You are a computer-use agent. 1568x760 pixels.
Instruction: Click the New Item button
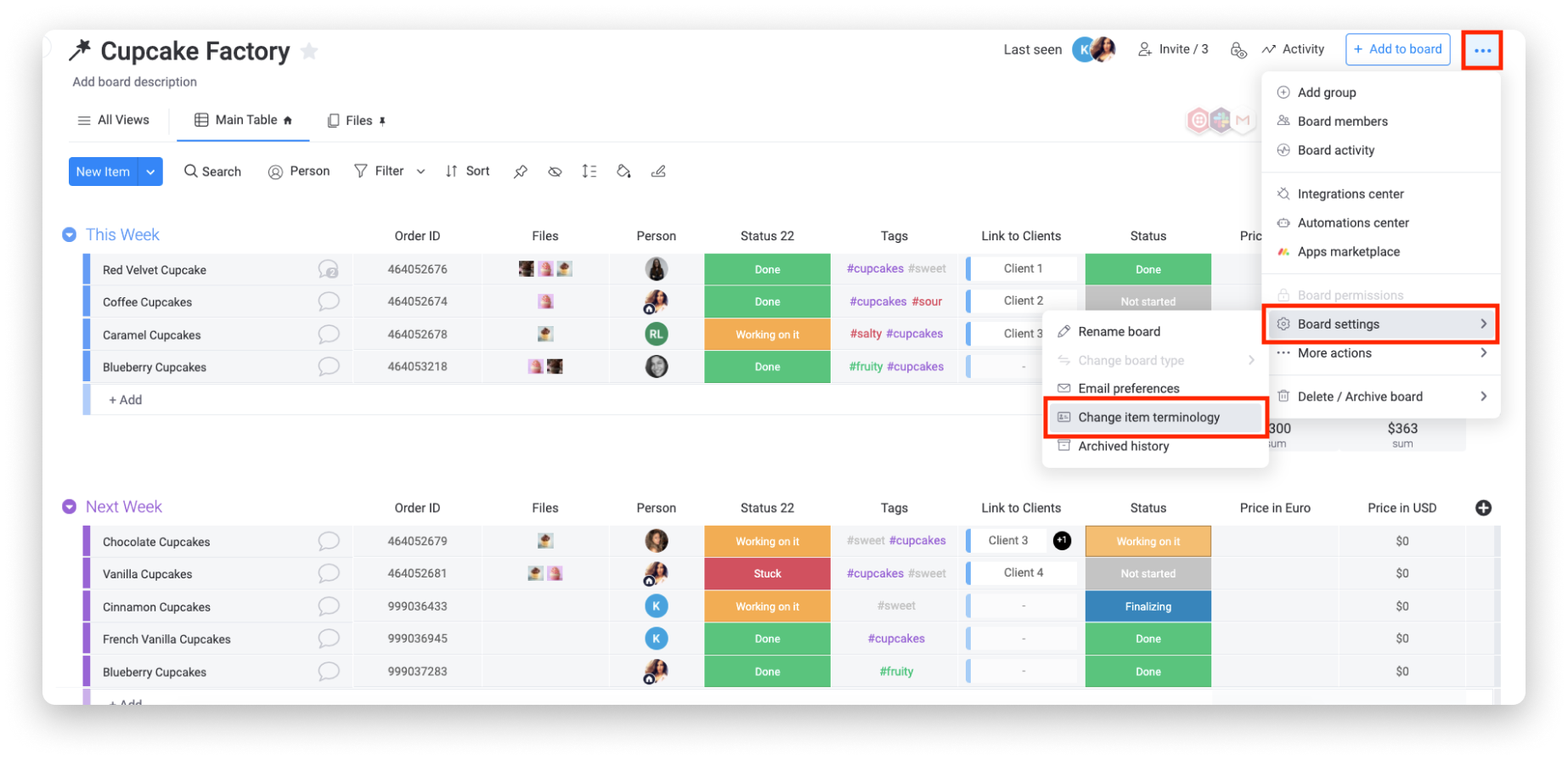pyautogui.click(x=104, y=172)
